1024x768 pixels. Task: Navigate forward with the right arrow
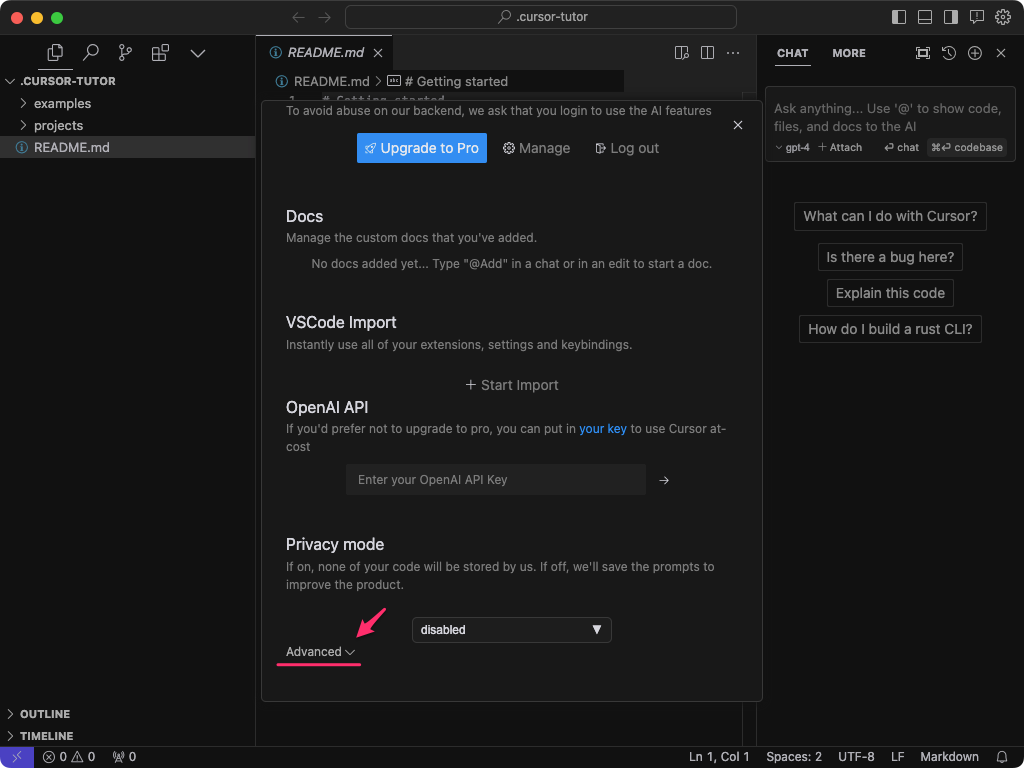[x=324, y=17]
